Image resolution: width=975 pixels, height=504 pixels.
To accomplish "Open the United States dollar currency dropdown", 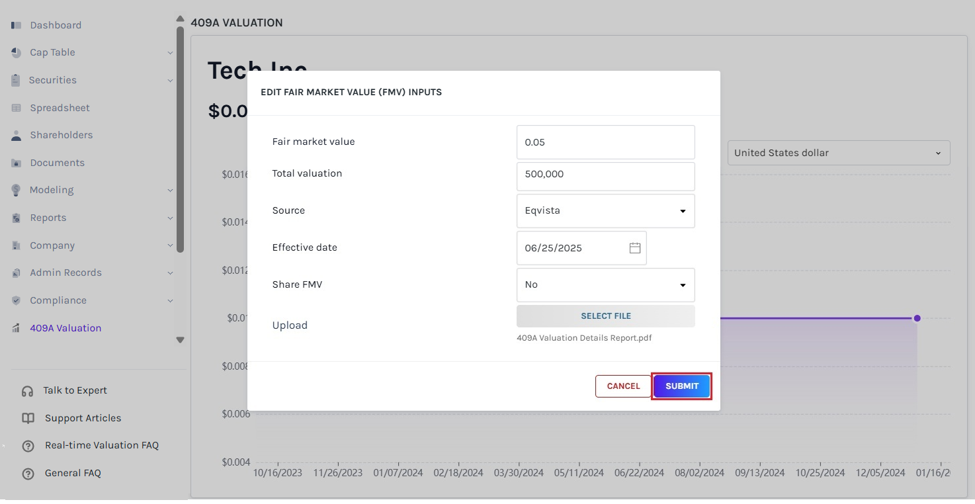I will (839, 153).
